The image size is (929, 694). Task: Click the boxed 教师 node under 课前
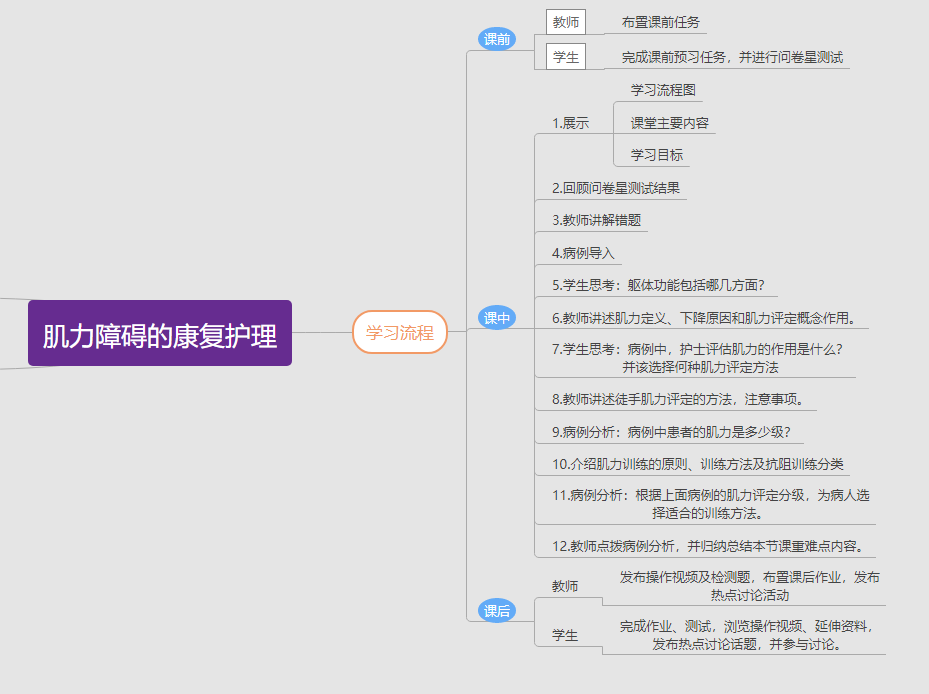566,22
